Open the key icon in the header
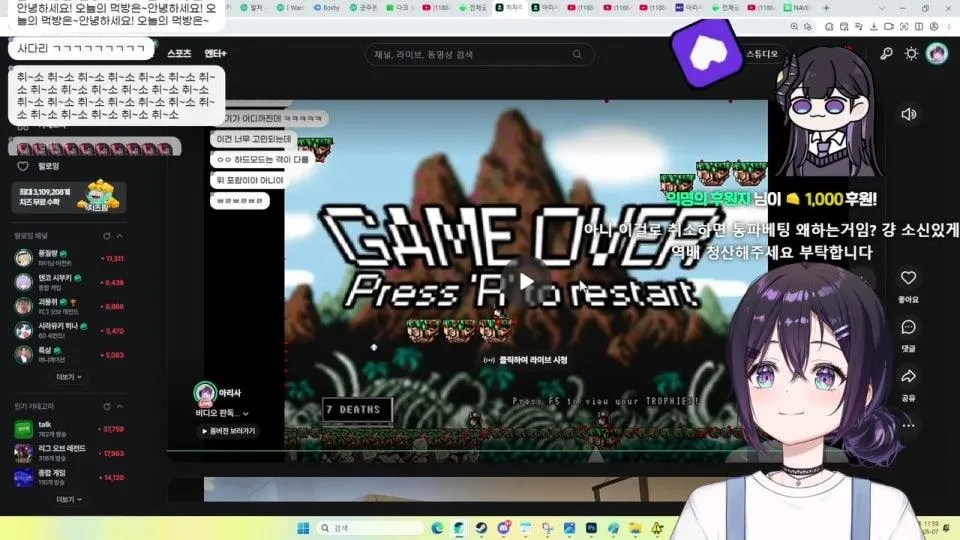The image size is (960, 540). [886, 54]
